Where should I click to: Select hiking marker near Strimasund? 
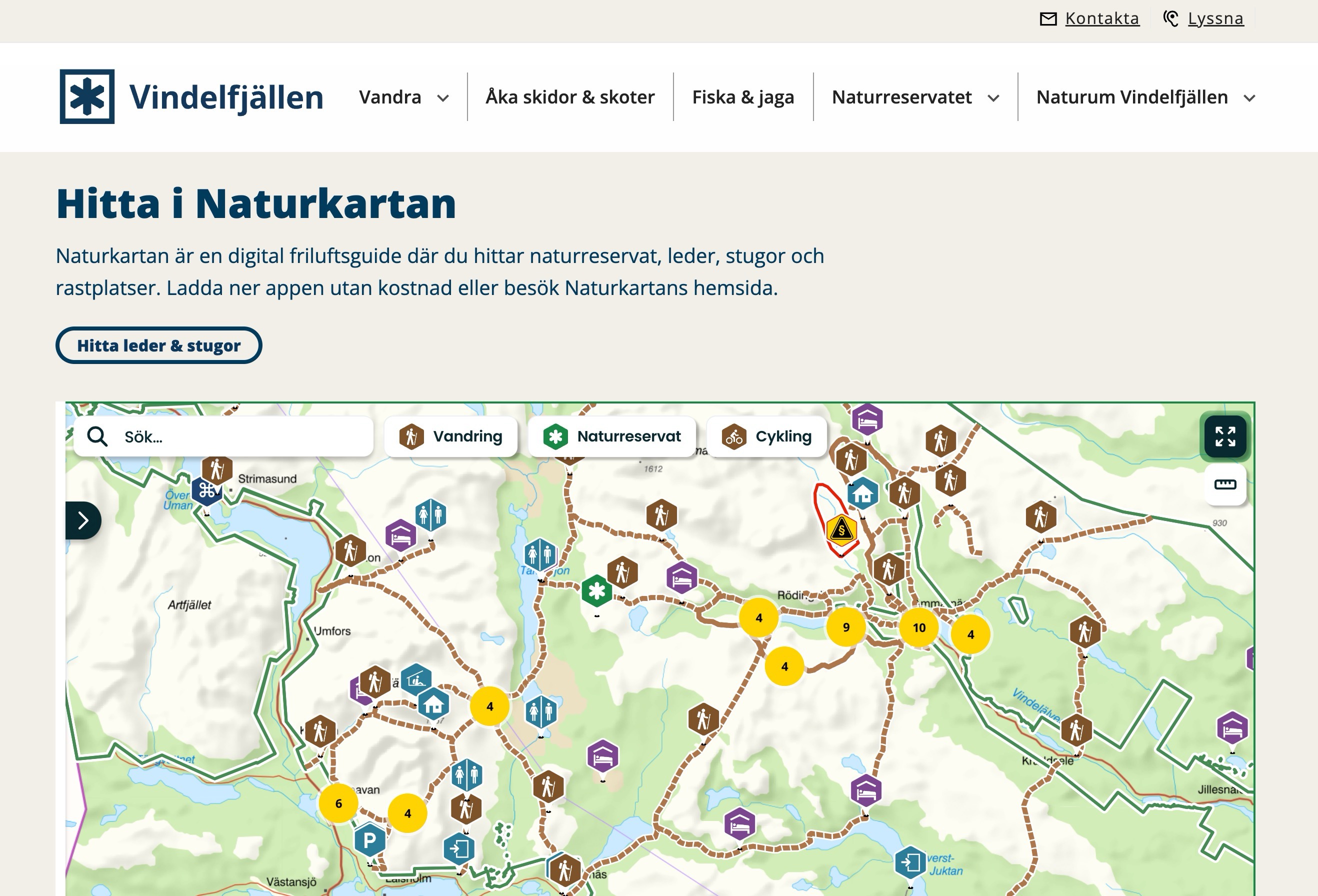point(217,469)
